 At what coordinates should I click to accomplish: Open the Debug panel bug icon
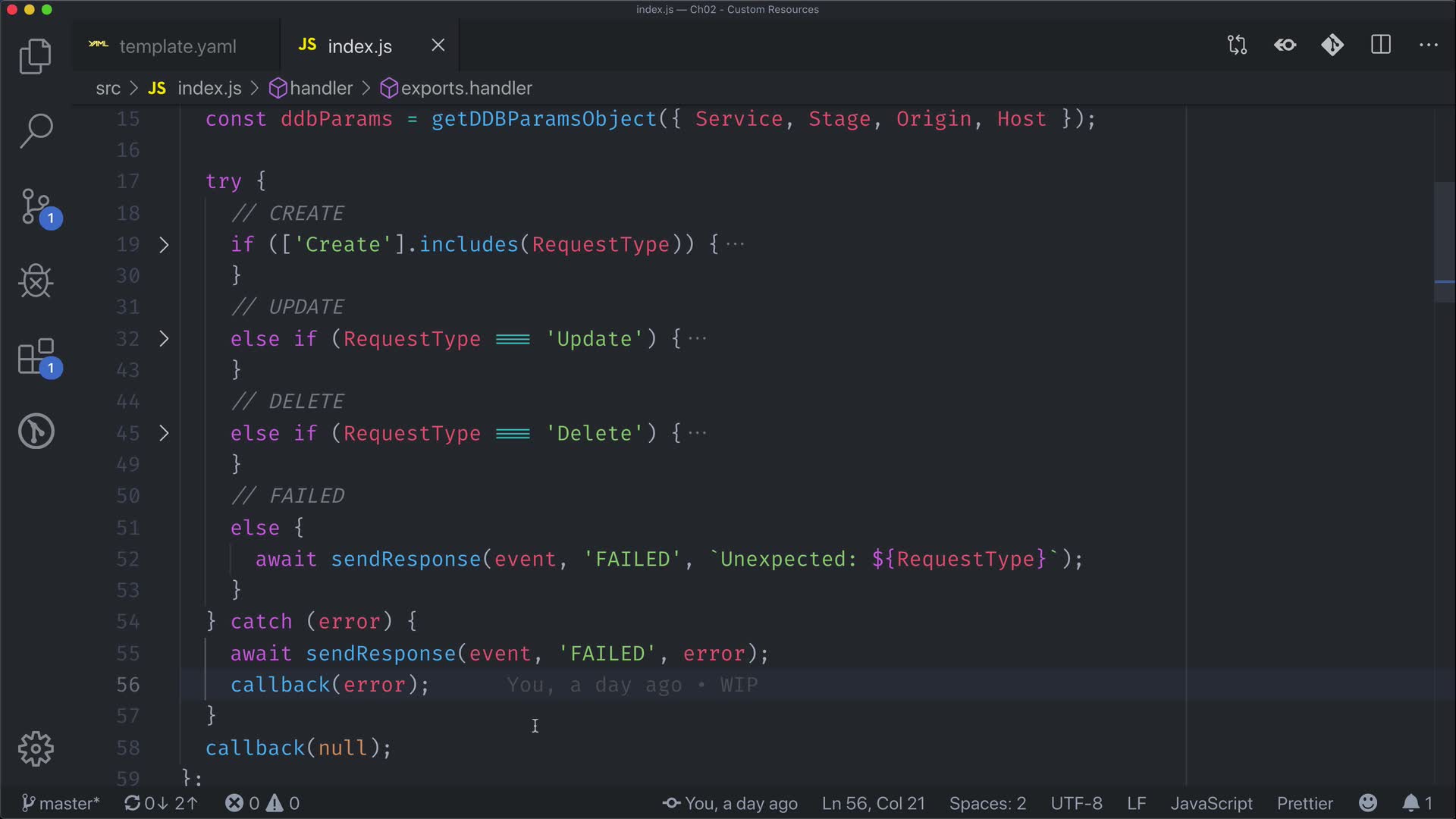[x=35, y=281]
